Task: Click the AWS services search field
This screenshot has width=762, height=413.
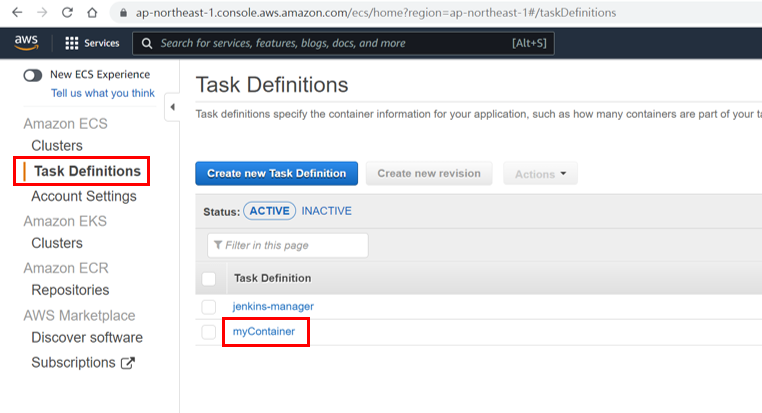Action: click(343, 44)
